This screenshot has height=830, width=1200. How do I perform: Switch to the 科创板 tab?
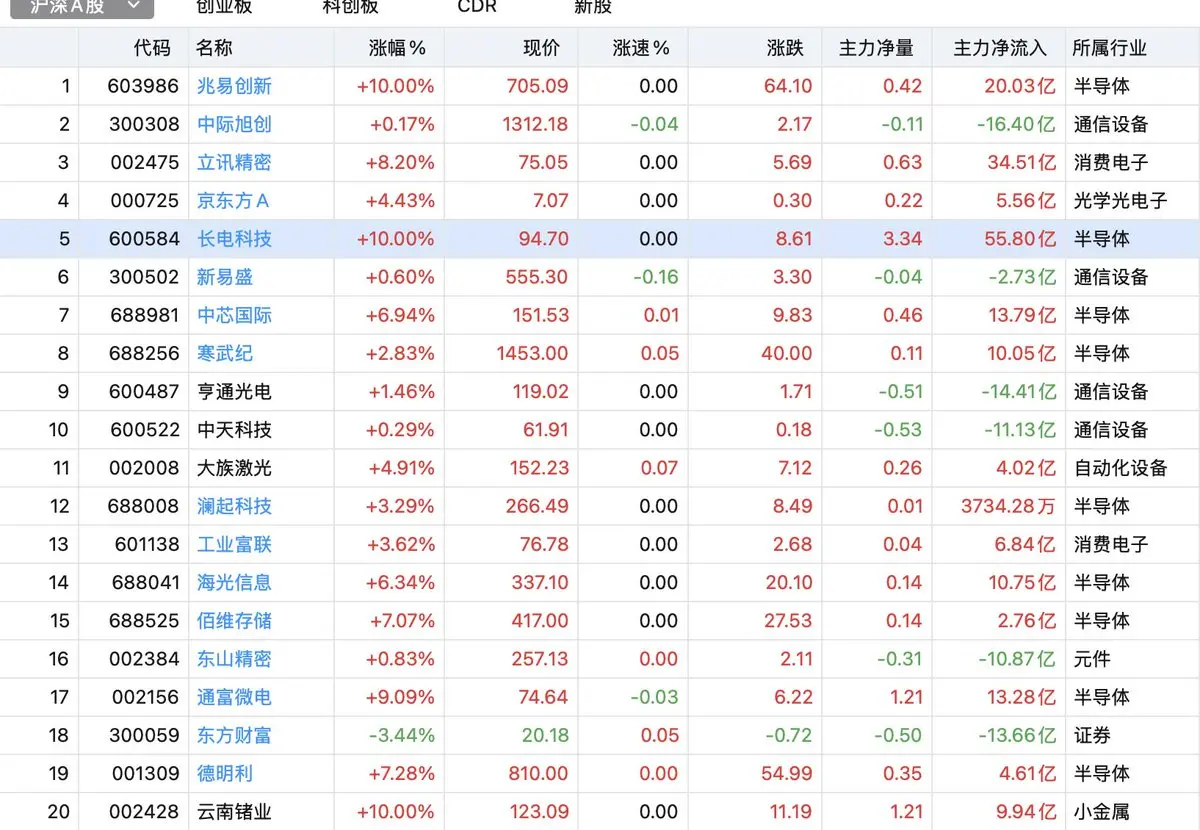350,7
